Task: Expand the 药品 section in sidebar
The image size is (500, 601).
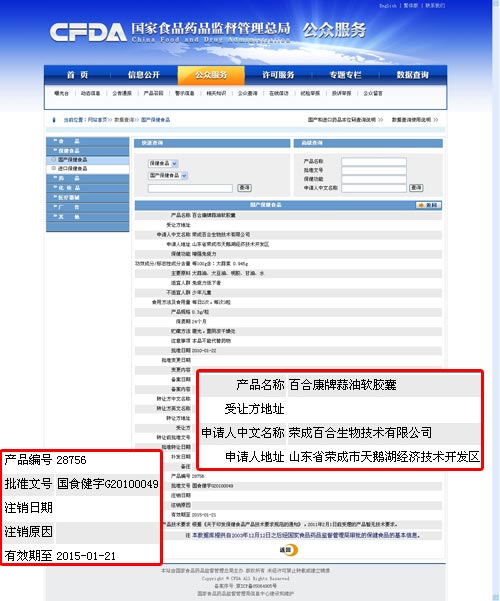Action: tap(87, 178)
